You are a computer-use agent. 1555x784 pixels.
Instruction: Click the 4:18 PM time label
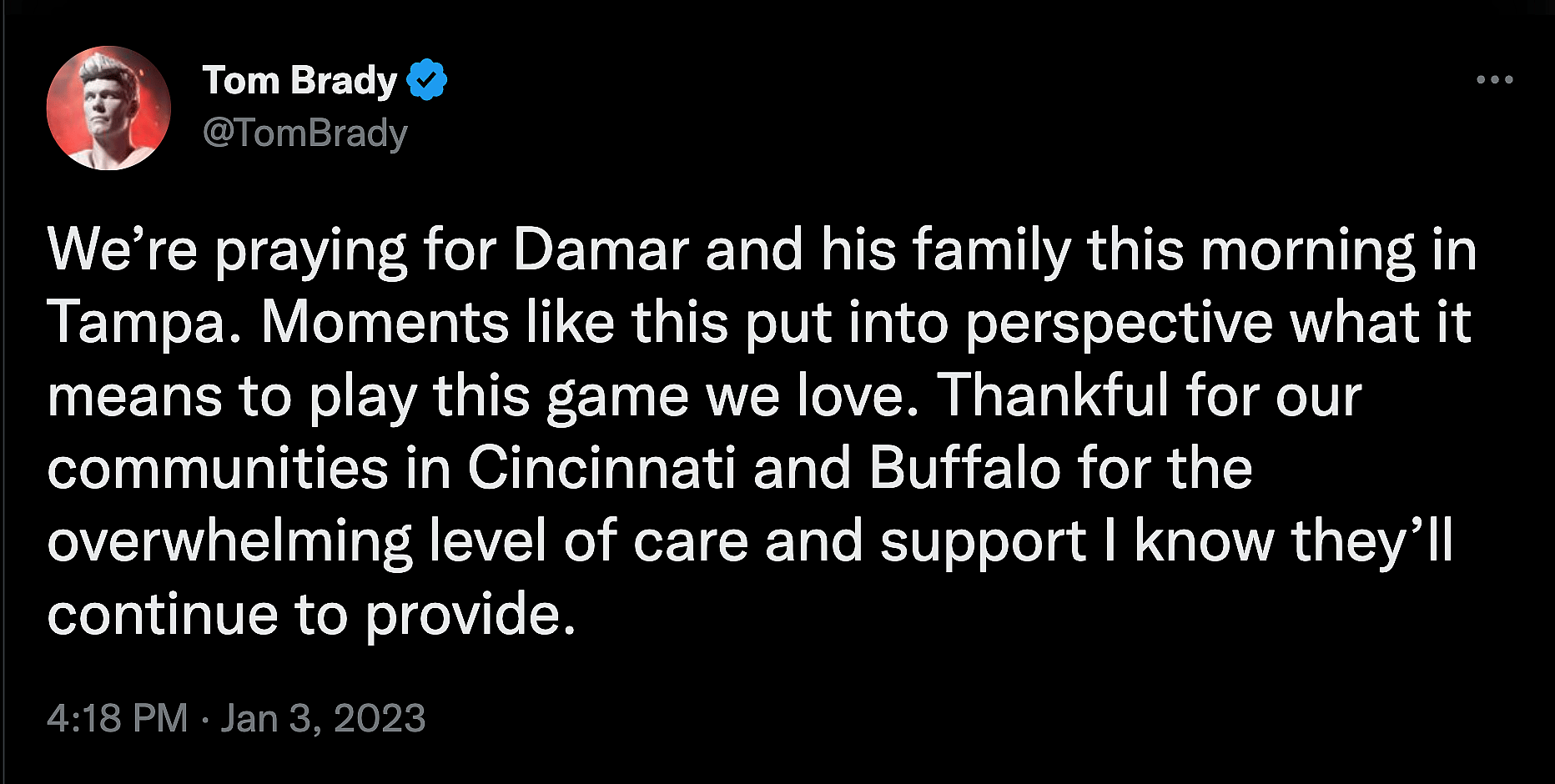tap(117, 716)
